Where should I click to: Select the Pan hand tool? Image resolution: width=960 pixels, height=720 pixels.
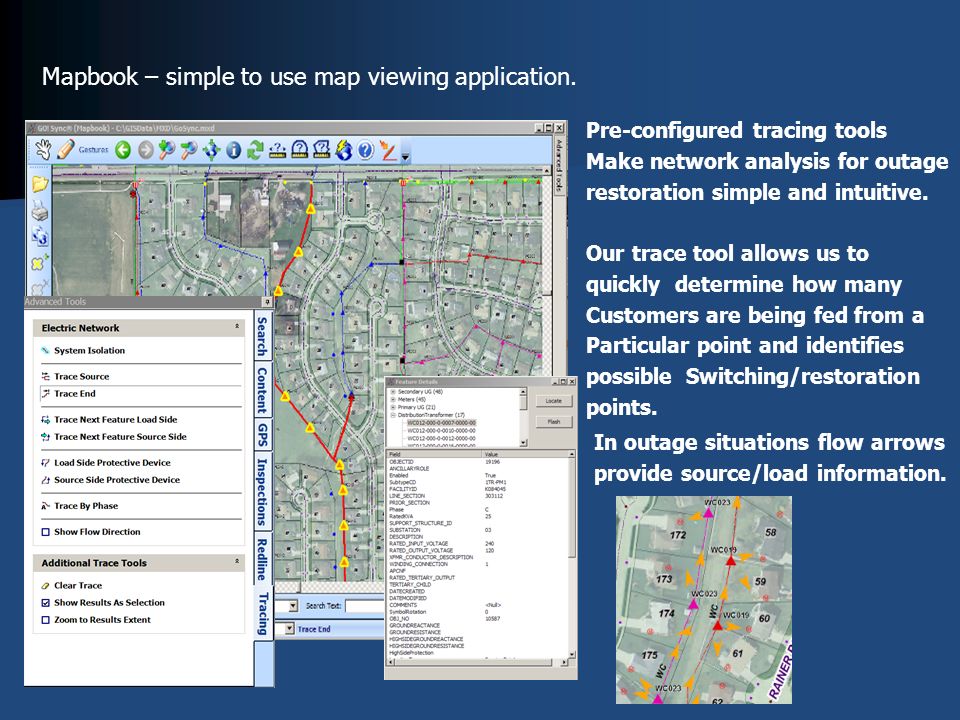pos(43,149)
